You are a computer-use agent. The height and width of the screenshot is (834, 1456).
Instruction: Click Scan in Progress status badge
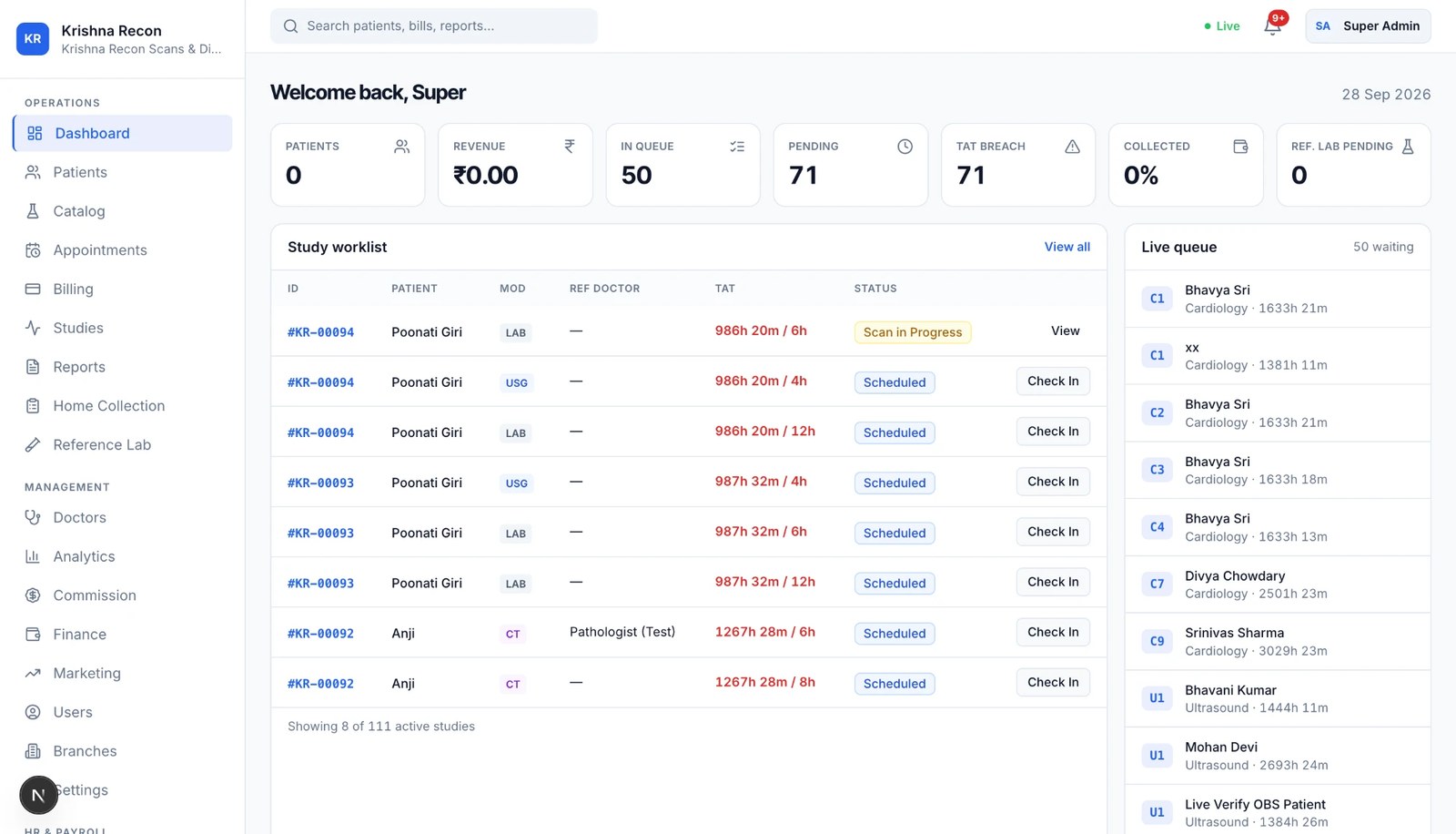pos(913,332)
